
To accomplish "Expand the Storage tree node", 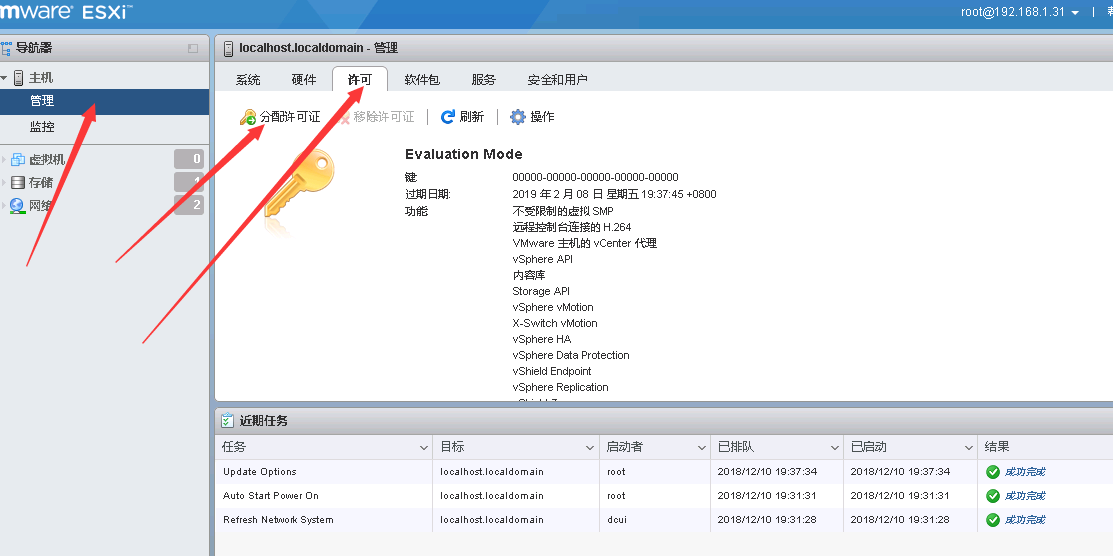I will tap(4, 182).
